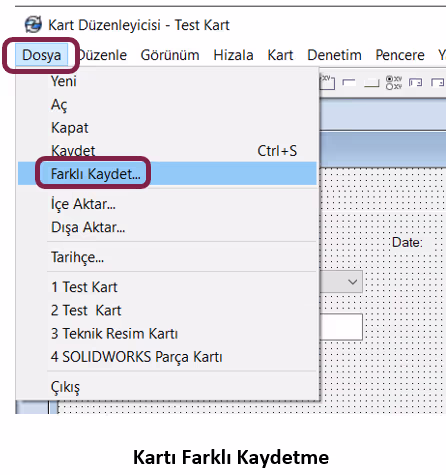Expand the dropdown arrow on the card
This screenshot has width=446, height=475.
click(x=353, y=282)
